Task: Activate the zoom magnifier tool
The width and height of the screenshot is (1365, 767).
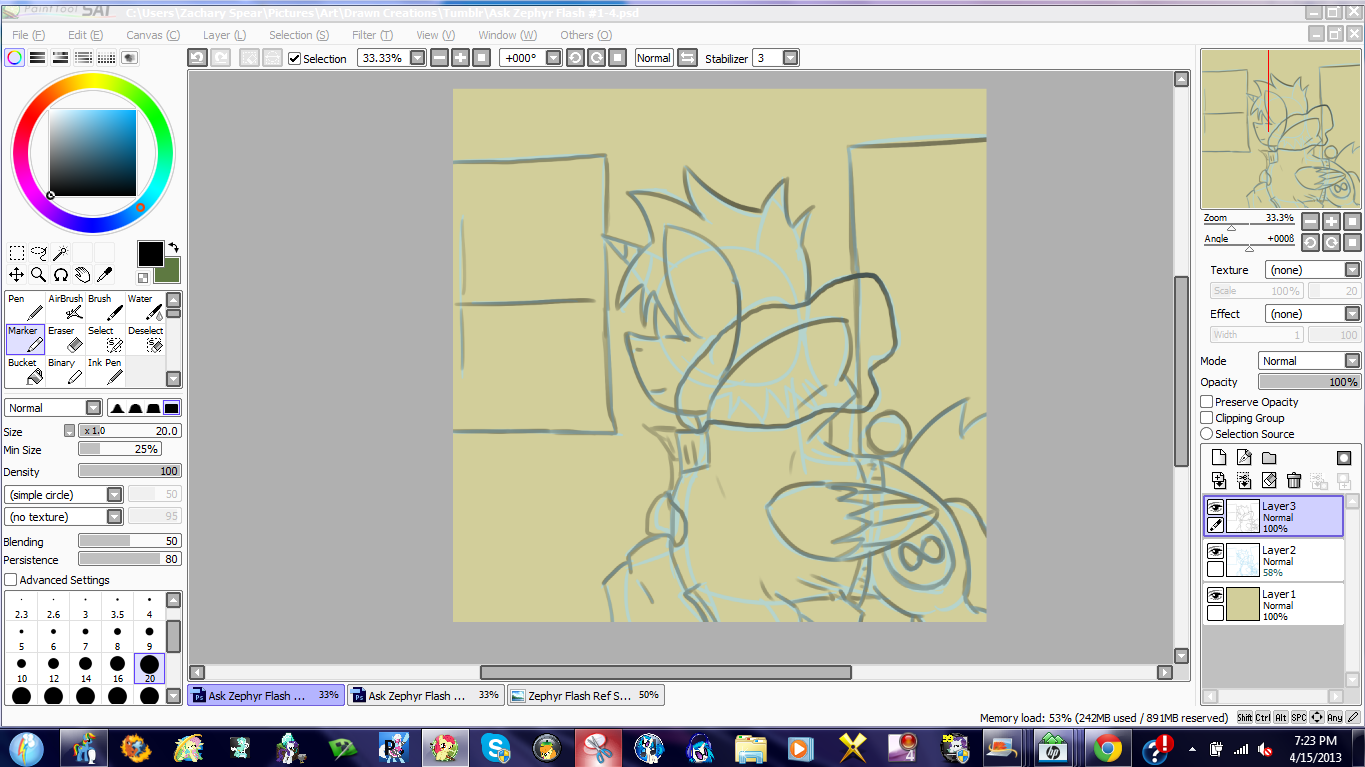Action: pyautogui.click(x=39, y=274)
